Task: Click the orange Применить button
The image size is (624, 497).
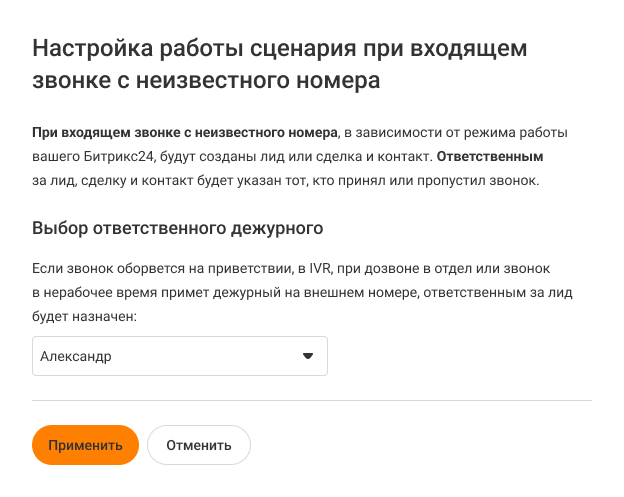Action: (84, 445)
